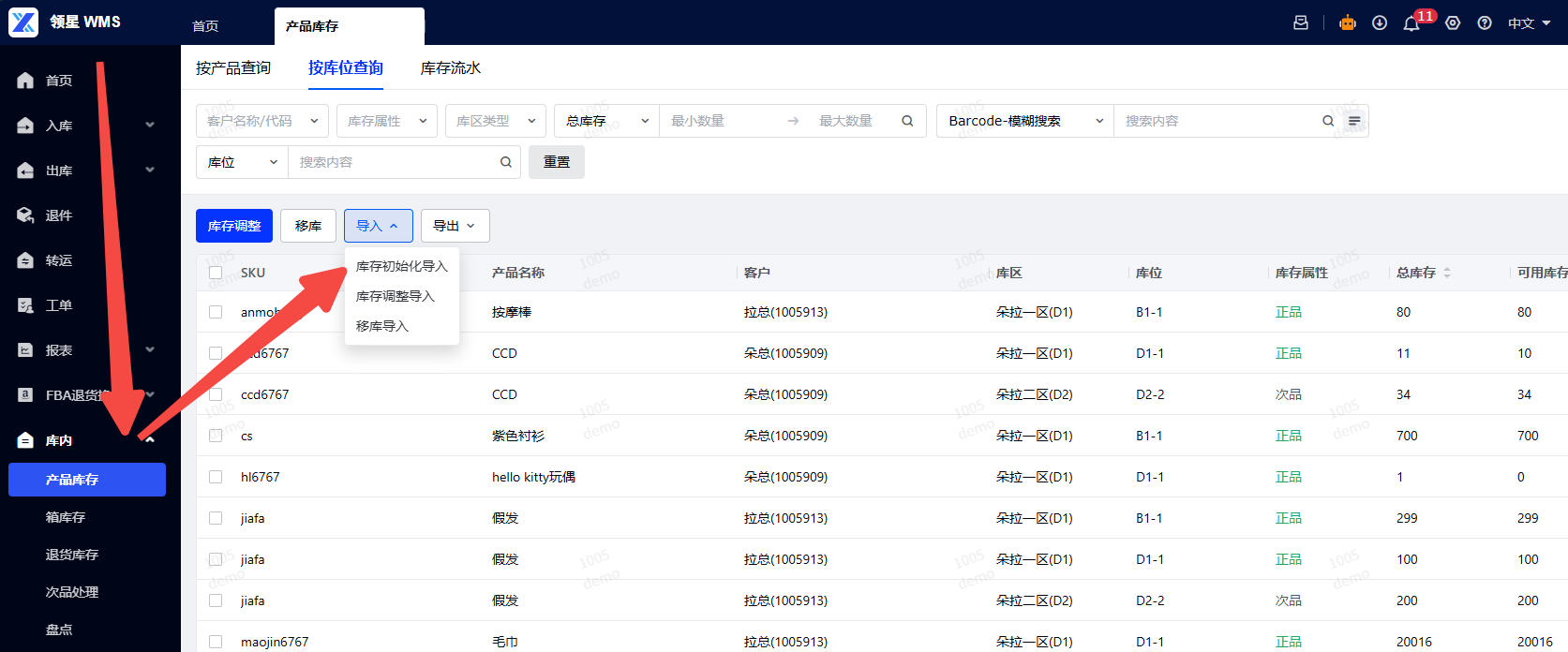Click the orange robot assistant icon
The height and width of the screenshot is (652, 1568).
pos(1348,22)
